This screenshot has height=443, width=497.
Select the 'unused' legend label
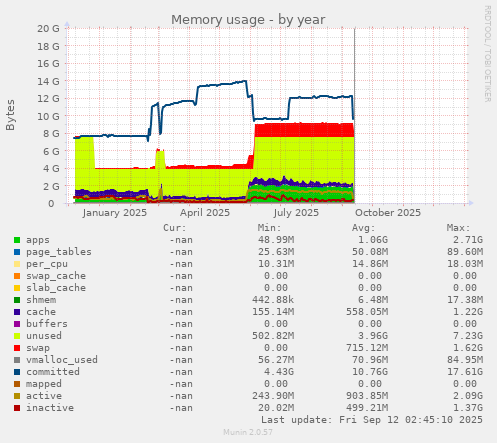[x=44, y=336]
